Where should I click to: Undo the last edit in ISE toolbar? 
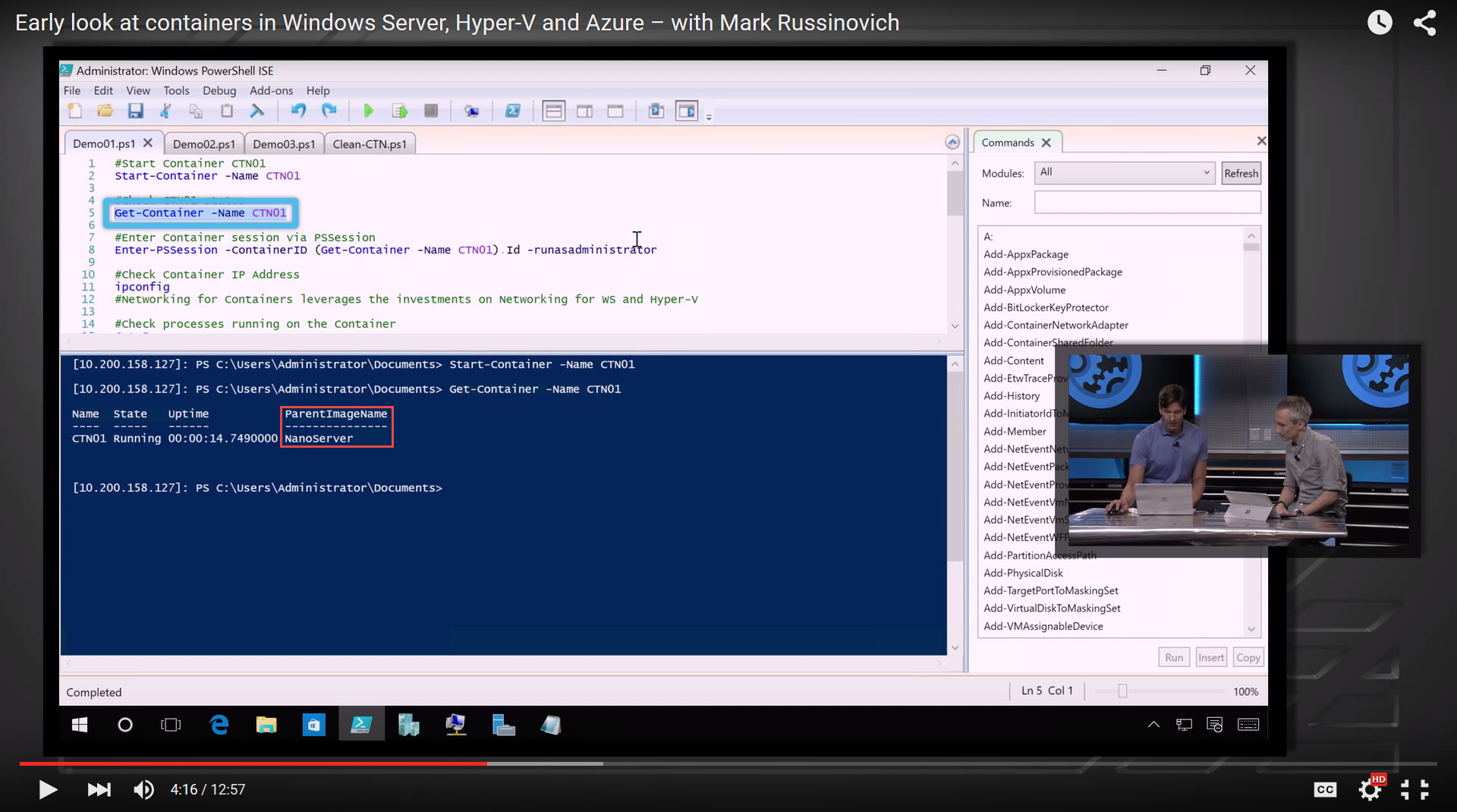(x=298, y=112)
